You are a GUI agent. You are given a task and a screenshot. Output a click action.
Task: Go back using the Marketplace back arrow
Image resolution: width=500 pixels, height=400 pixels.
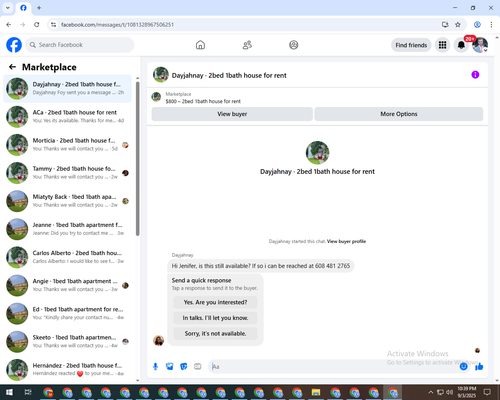click(x=12, y=67)
